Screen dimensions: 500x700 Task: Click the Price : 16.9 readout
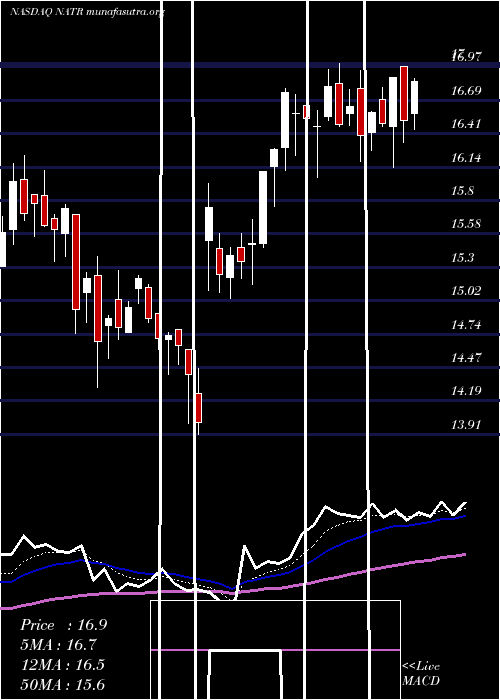63,625
